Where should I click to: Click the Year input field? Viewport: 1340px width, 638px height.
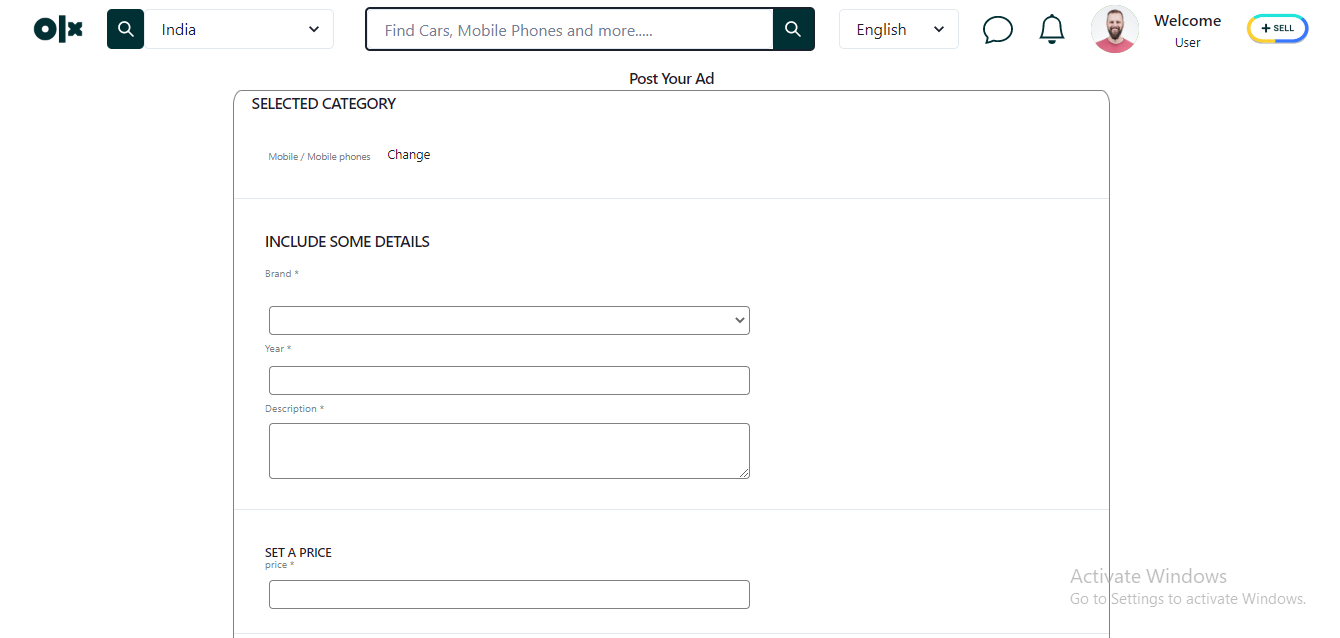[509, 380]
